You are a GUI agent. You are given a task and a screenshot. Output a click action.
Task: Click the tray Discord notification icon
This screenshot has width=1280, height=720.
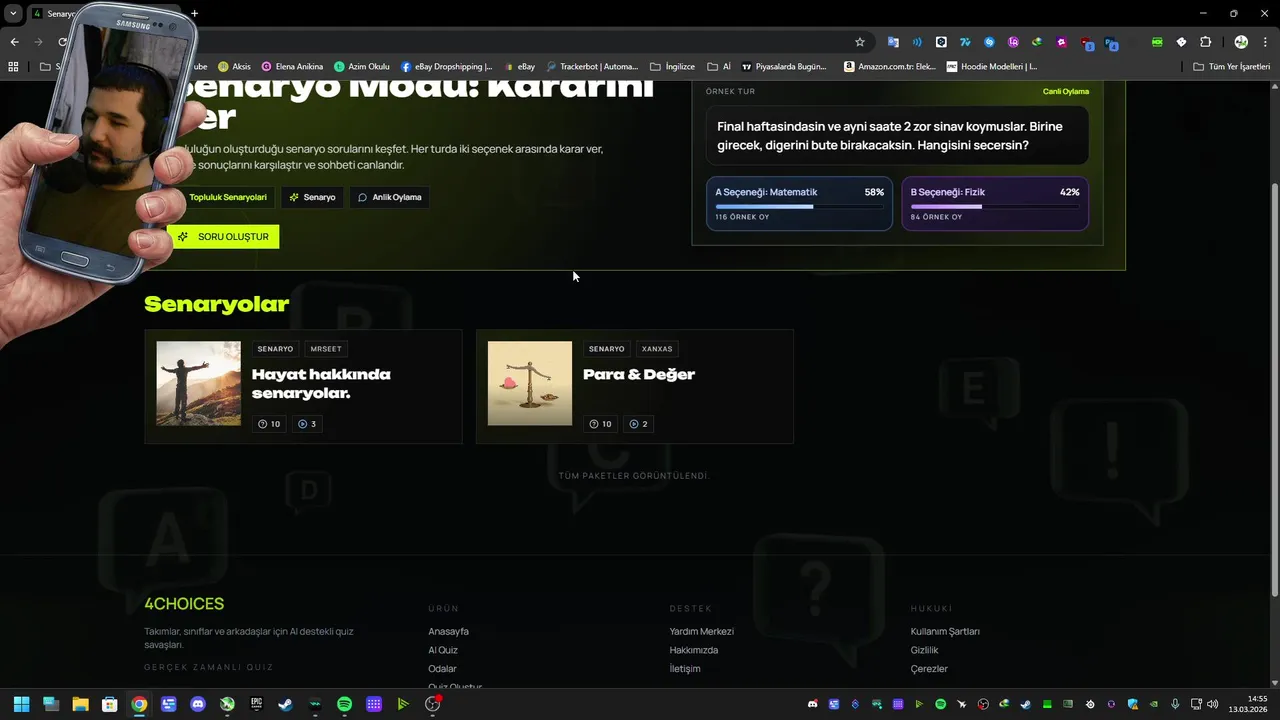812,704
